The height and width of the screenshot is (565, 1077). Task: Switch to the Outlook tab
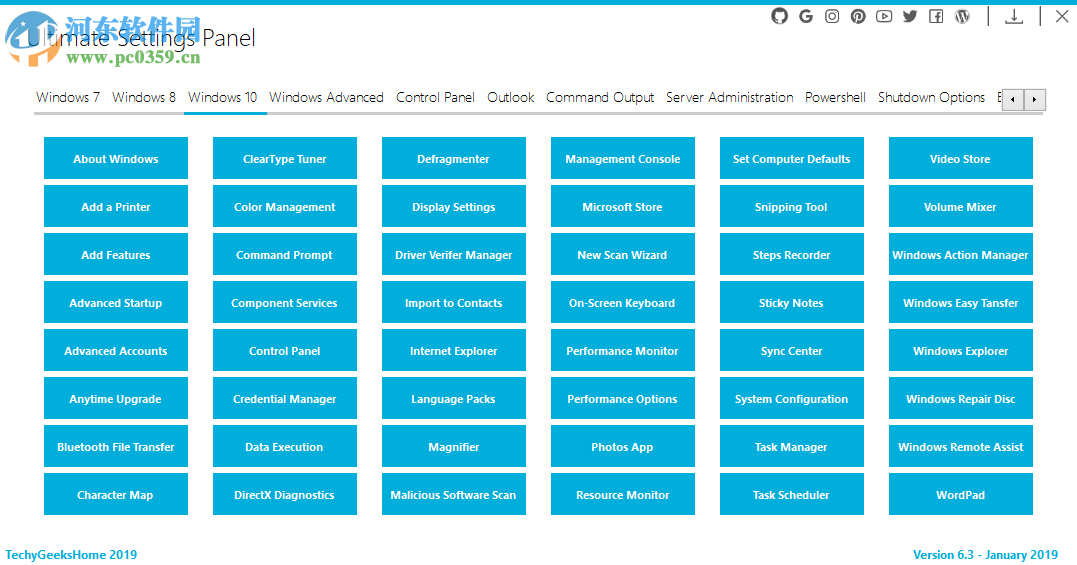(510, 97)
